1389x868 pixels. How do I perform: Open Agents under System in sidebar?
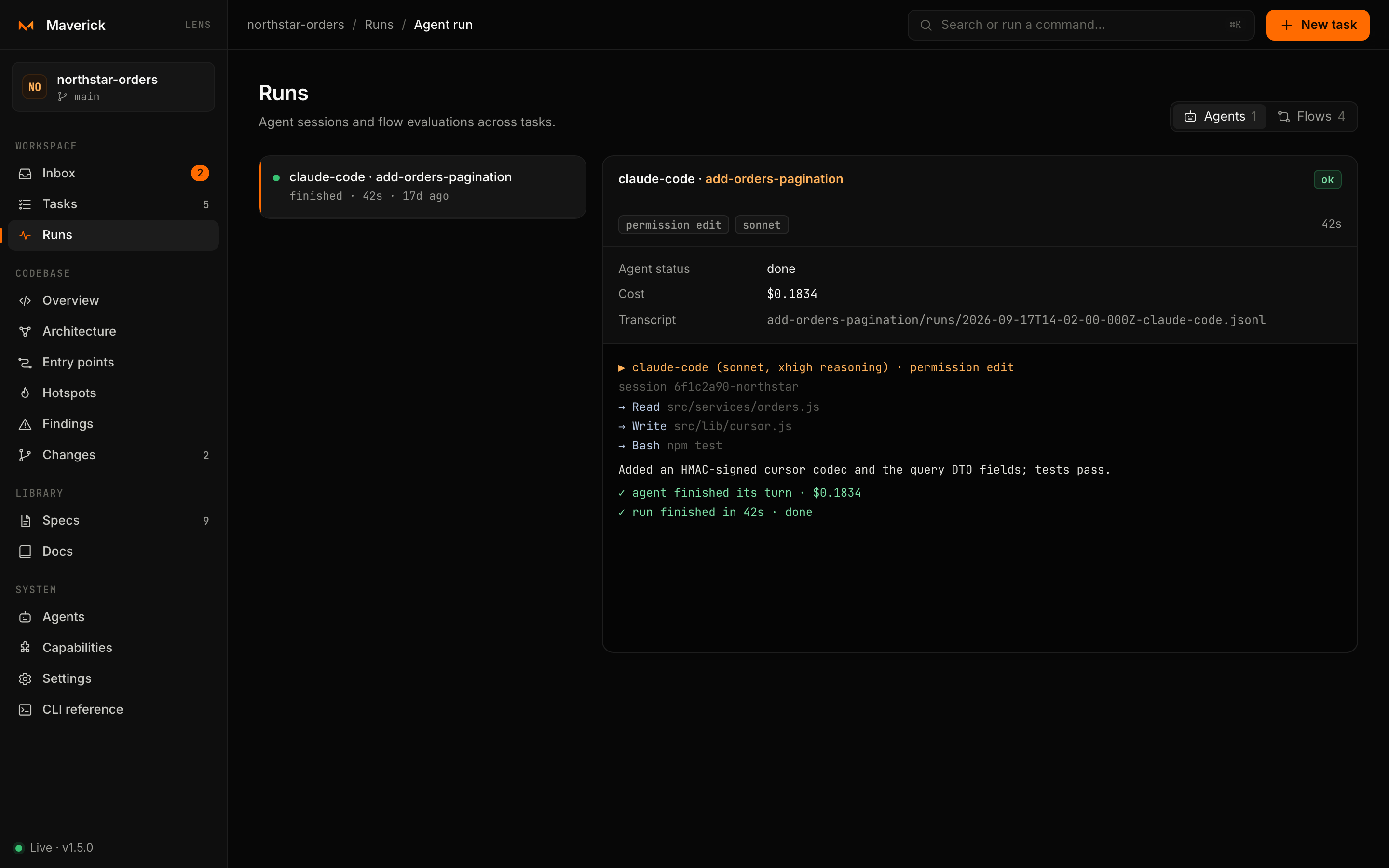tap(113, 617)
